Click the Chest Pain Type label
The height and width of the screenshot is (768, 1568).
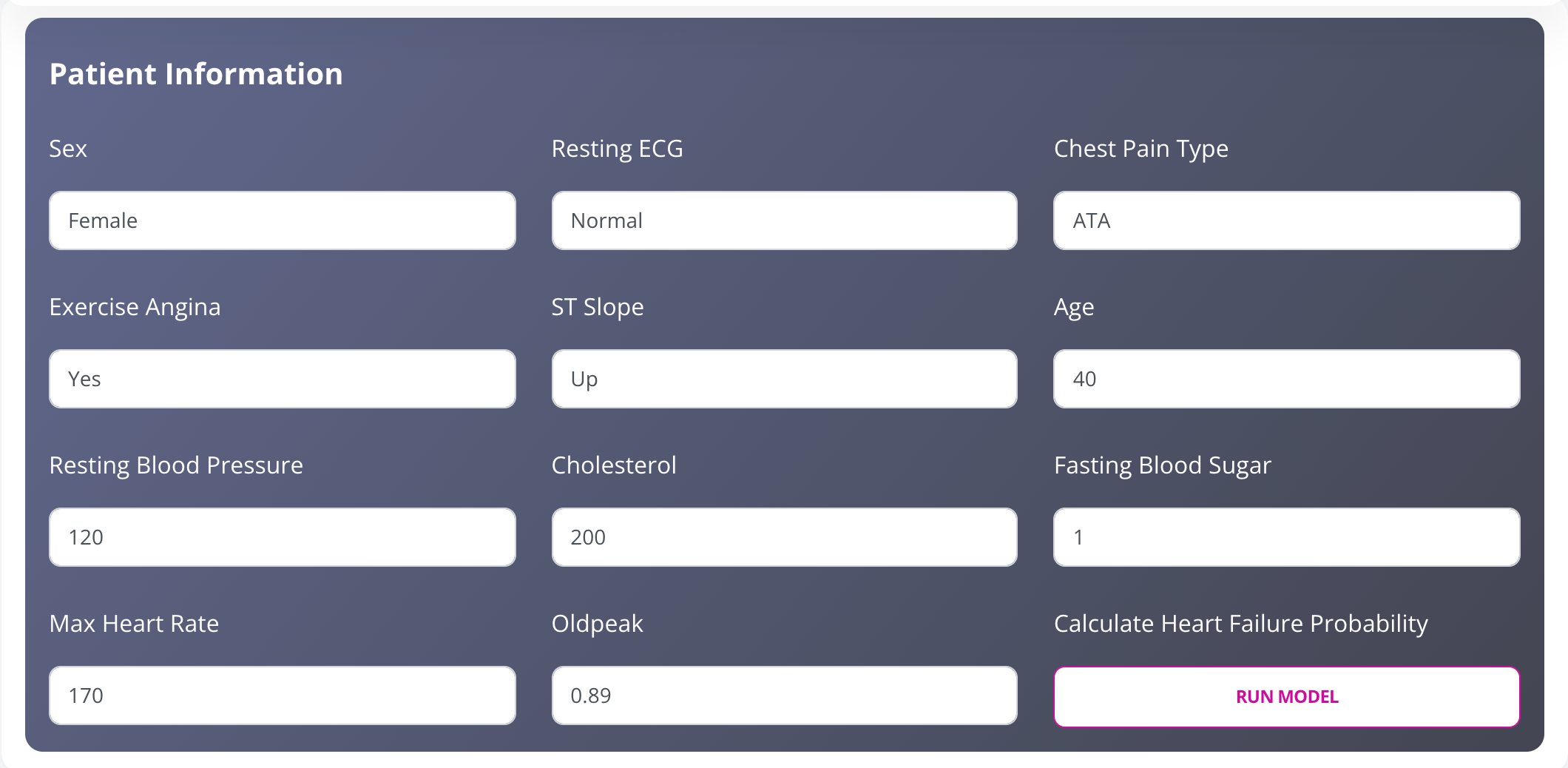[1141, 149]
